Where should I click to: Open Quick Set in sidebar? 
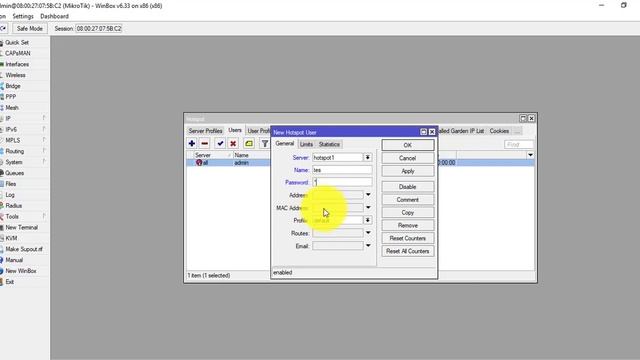tap(17, 42)
